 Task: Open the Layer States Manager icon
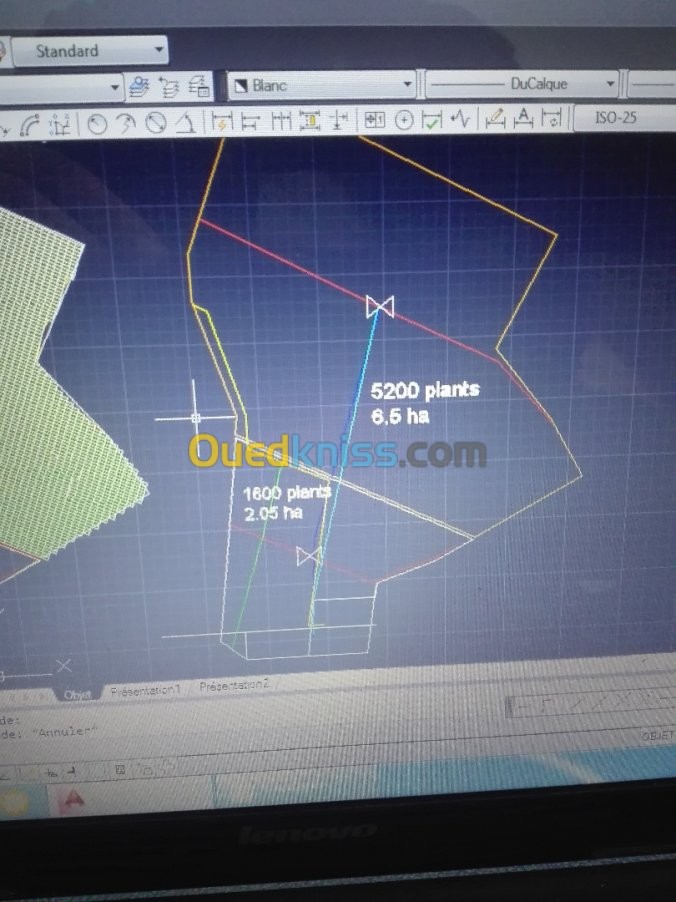pos(200,87)
